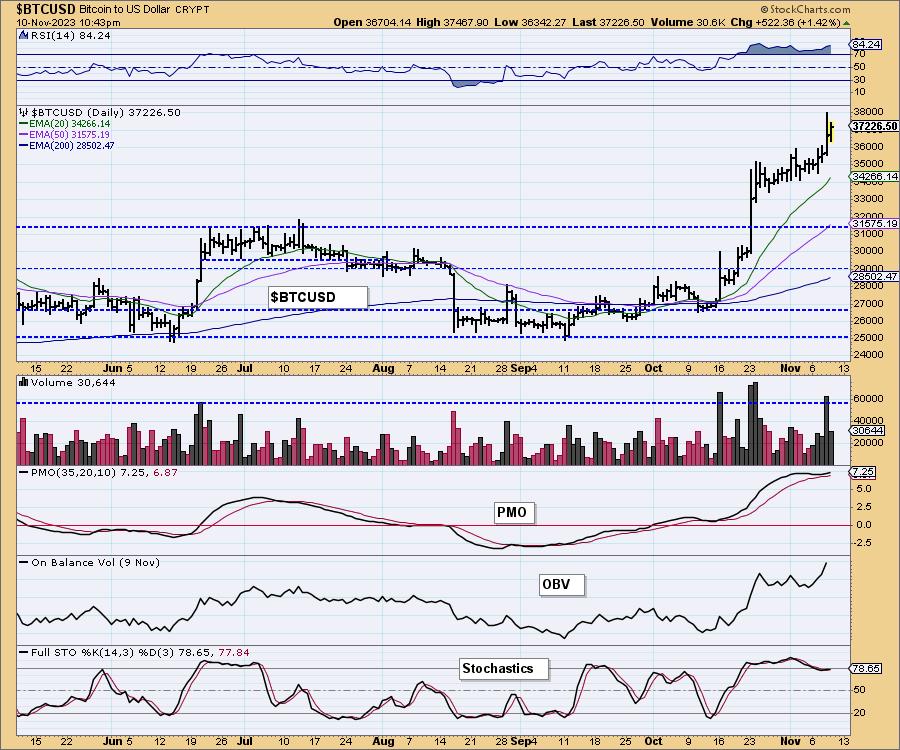Viewport: 900px width, 750px height.
Task: Click the On Balance Vol (9 Nov) label
Action: (x=90, y=562)
